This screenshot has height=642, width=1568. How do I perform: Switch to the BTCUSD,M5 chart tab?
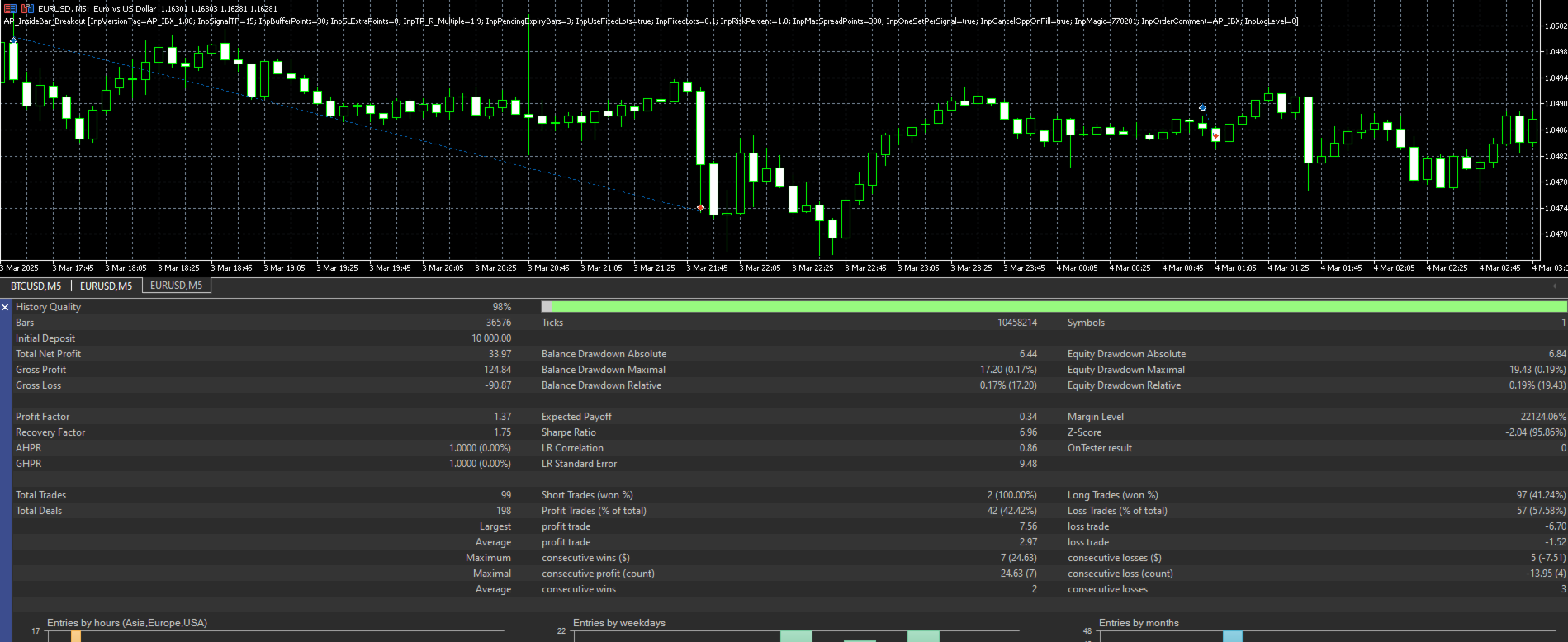coord(36,286)
